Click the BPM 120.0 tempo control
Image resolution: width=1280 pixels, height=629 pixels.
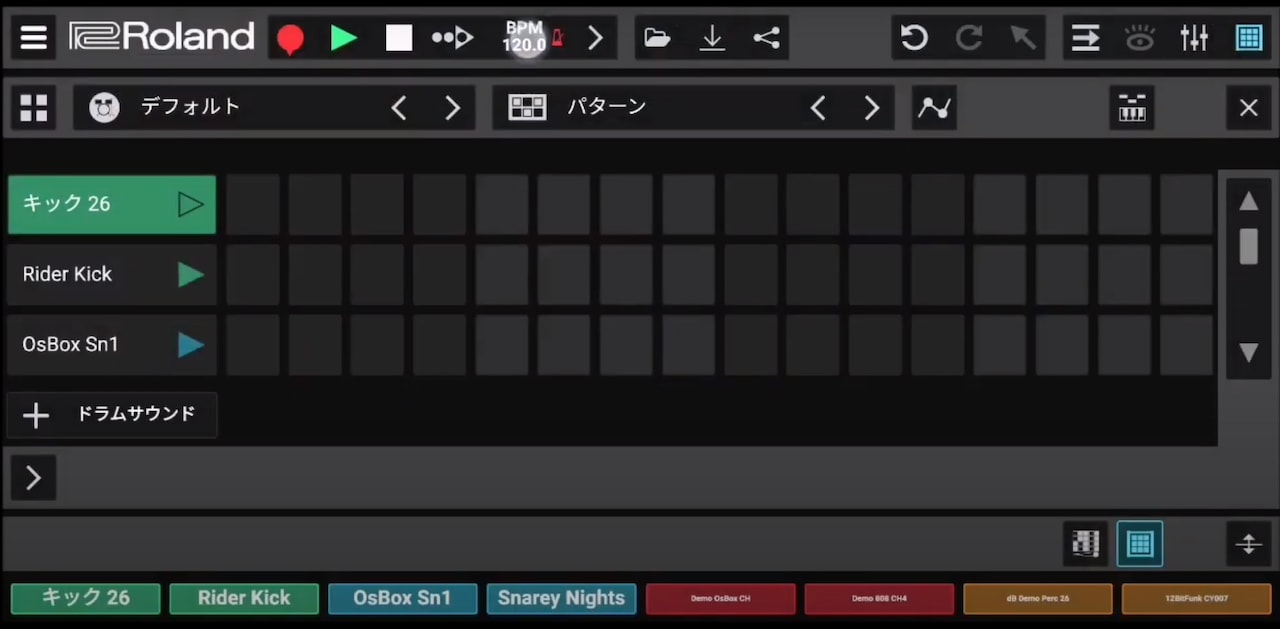524,37
